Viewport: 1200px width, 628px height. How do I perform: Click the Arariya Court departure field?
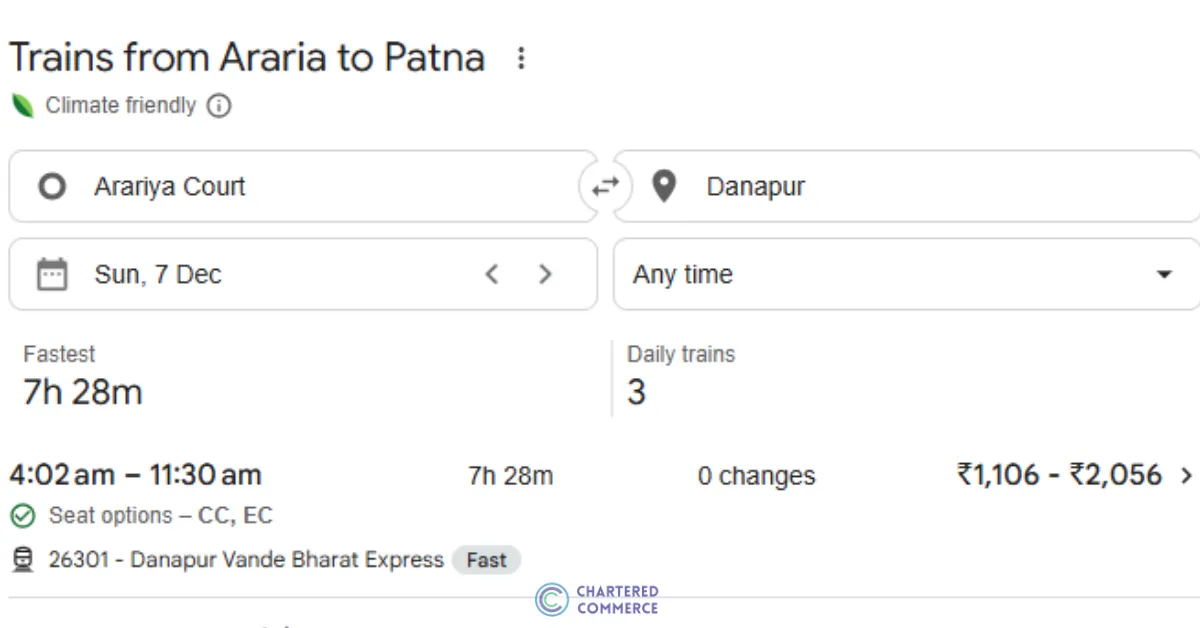[170, 185]
